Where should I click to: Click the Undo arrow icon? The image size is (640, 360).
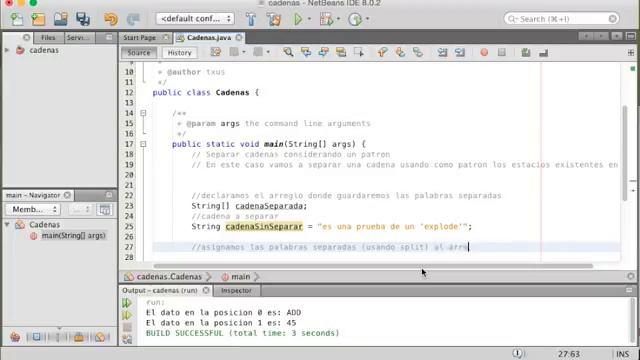[111, 19]
